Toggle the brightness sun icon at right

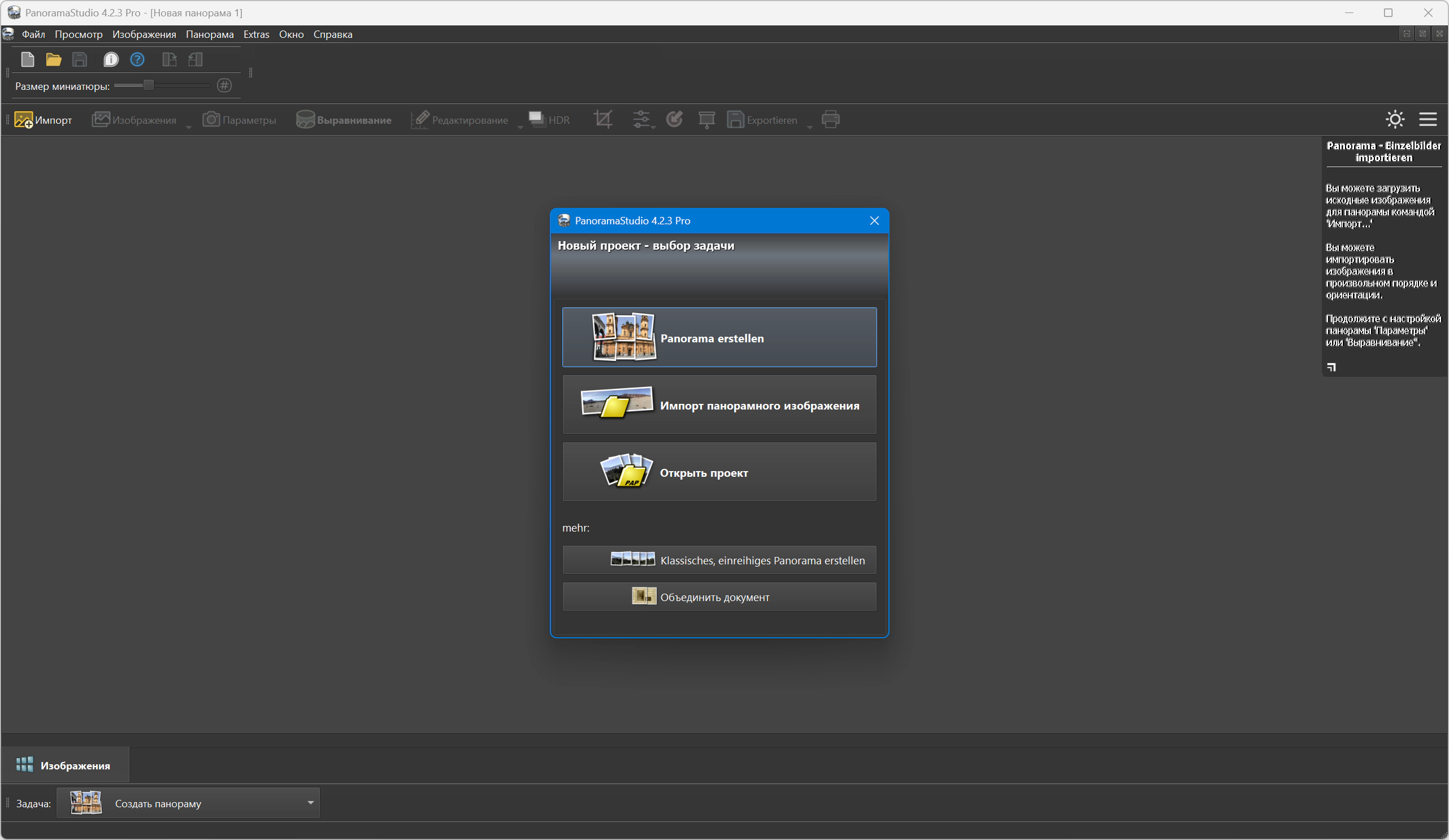[x=1395, y=119]
